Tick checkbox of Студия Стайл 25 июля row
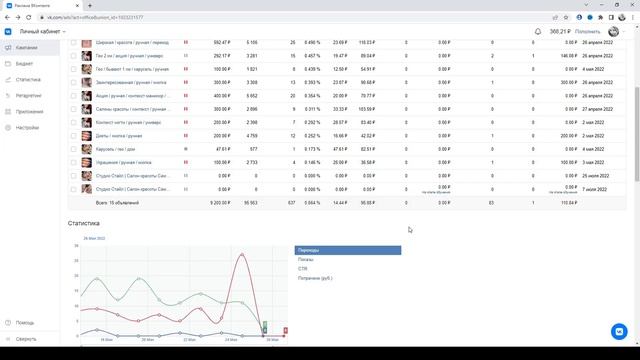The image size is (640, 360). (73, 176)
